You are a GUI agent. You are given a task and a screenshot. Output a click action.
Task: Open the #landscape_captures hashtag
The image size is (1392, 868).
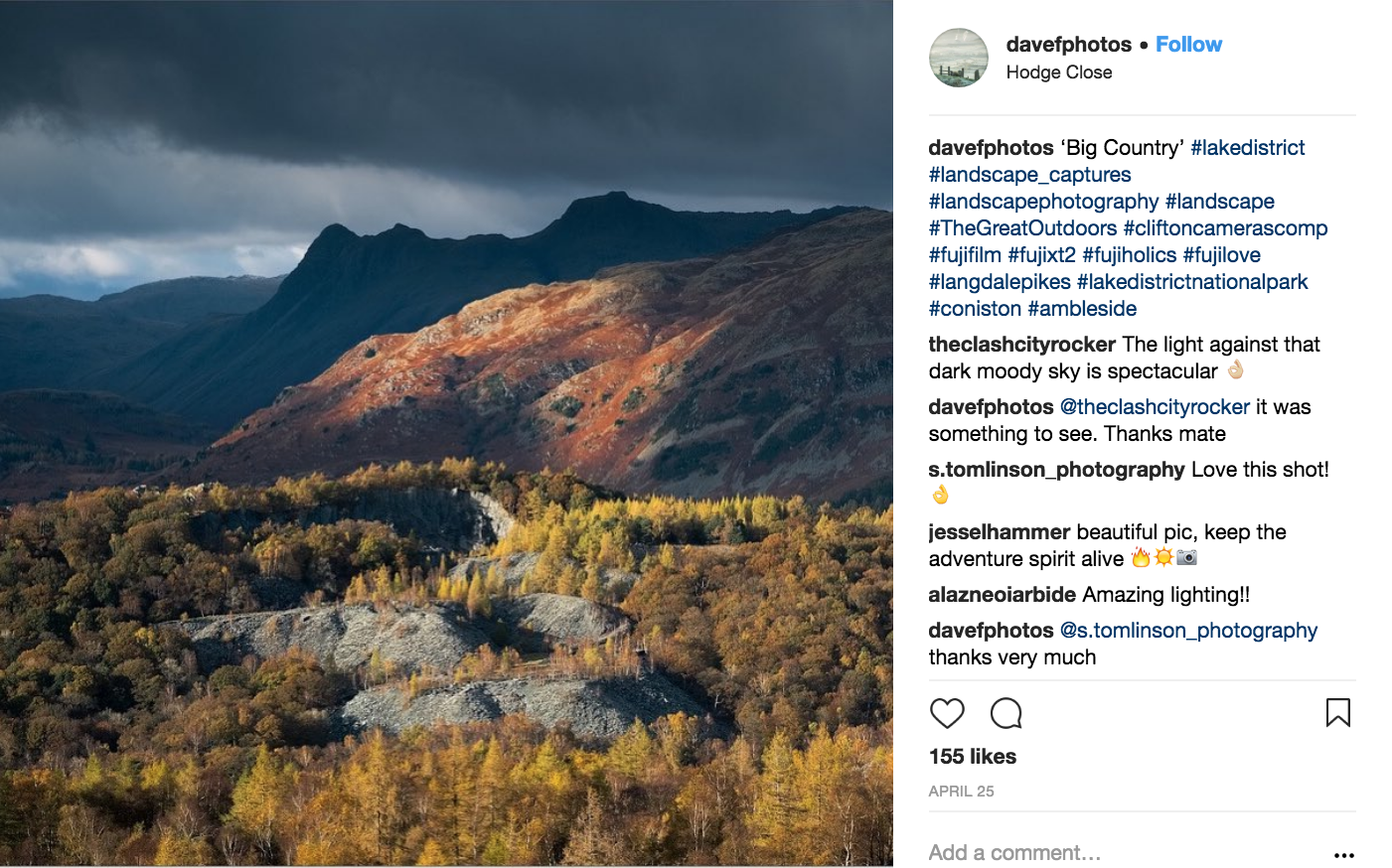[x=1029, y=175]
